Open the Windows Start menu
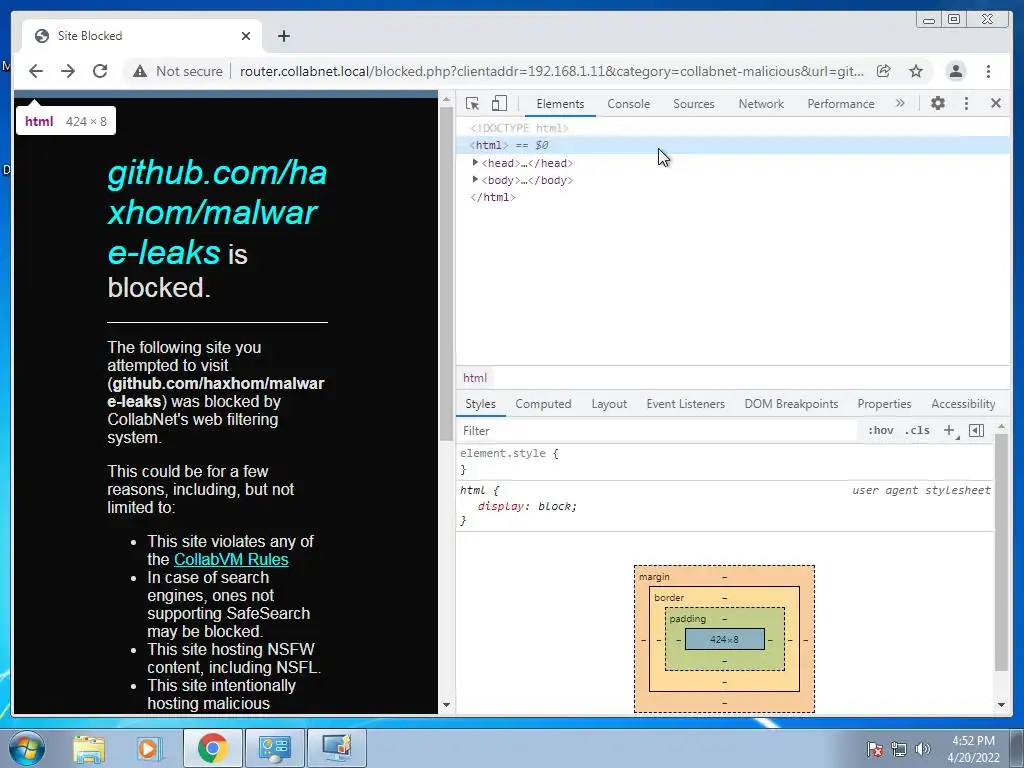Screen dimensions: 1024x768 [x=27, y=748]
